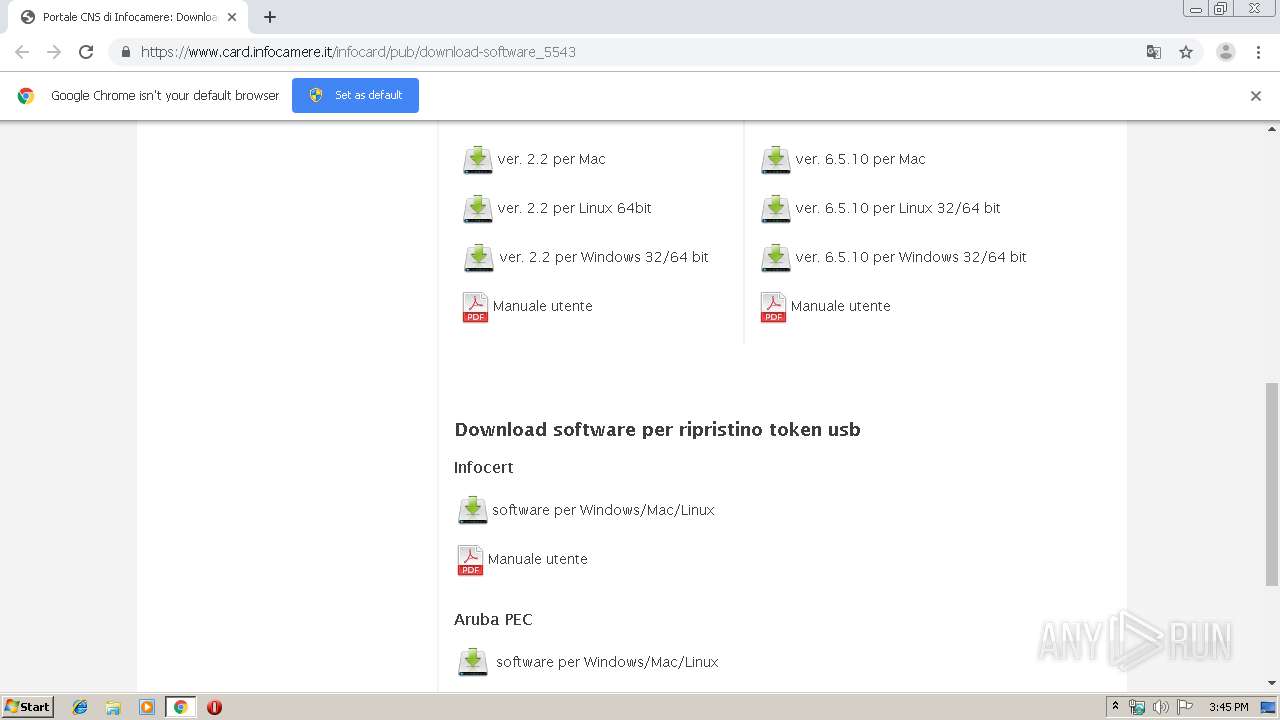This screenshot has height=720, width=1280.
Task: Click download icon for ver. 2.2 per Linux 64bit
Action: tap(478, 209)
